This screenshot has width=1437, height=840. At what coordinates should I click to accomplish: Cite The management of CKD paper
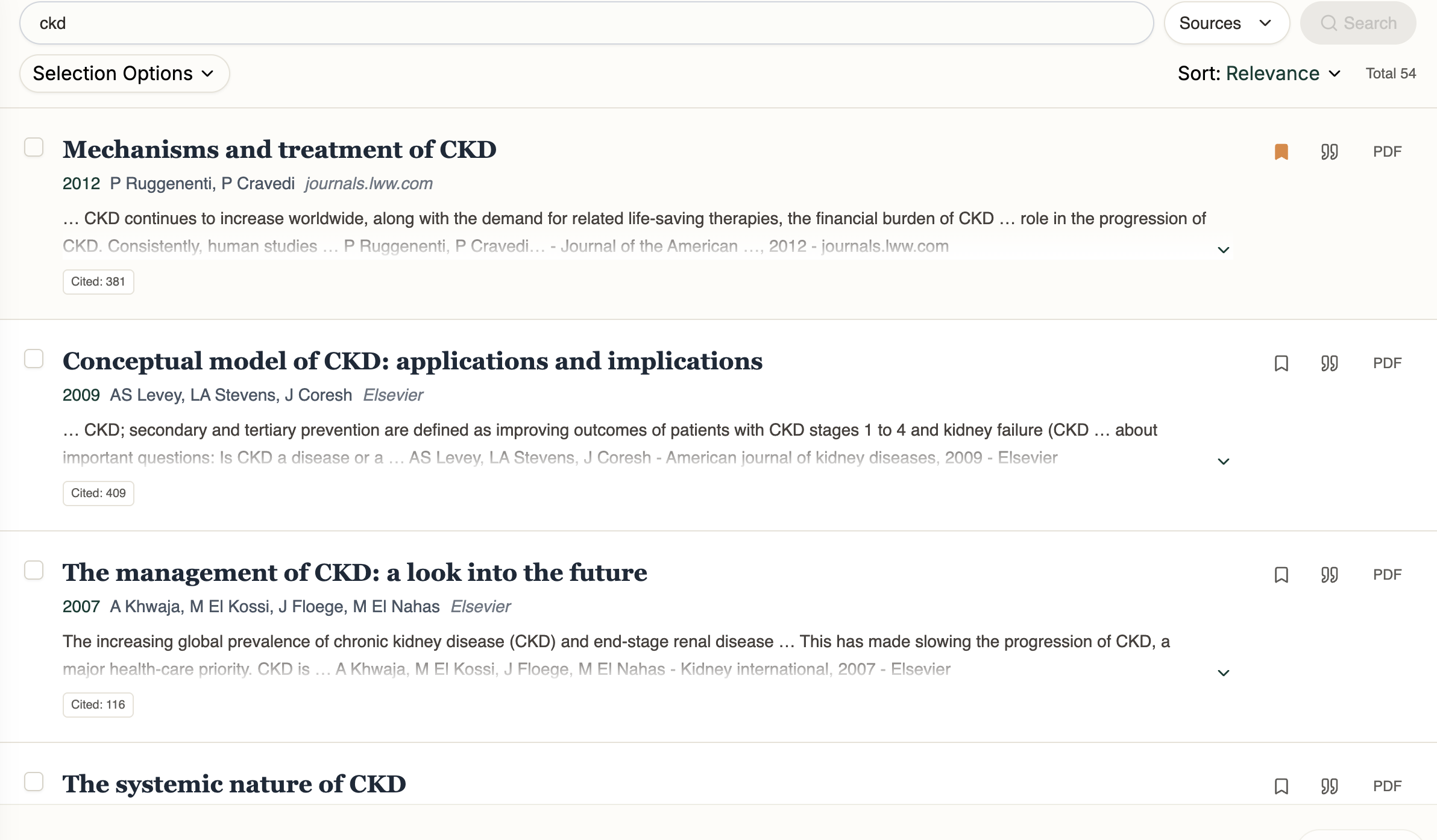click(x=1329, y=575)
